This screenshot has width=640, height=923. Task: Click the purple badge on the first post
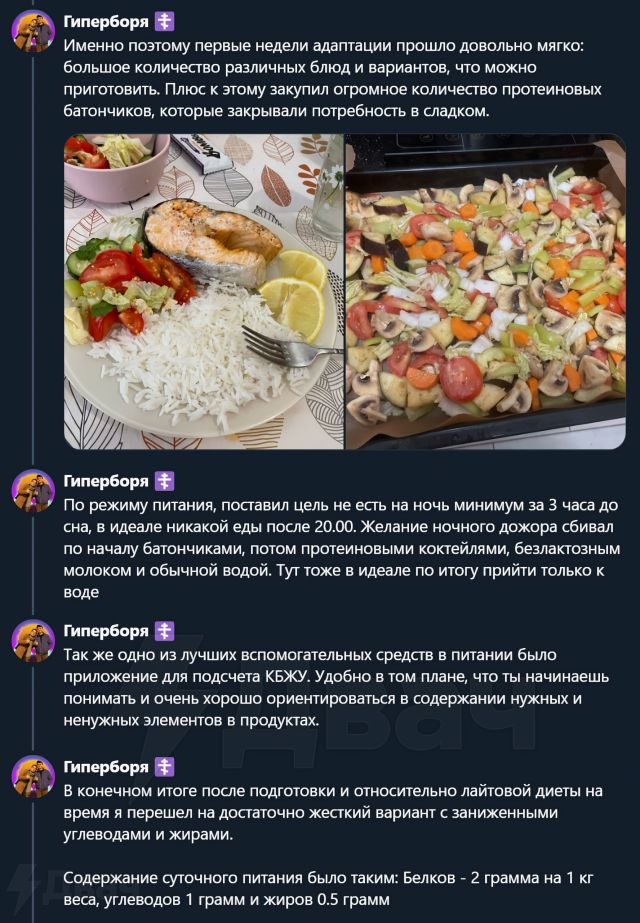pyautogui.click(x=165, y=22)
